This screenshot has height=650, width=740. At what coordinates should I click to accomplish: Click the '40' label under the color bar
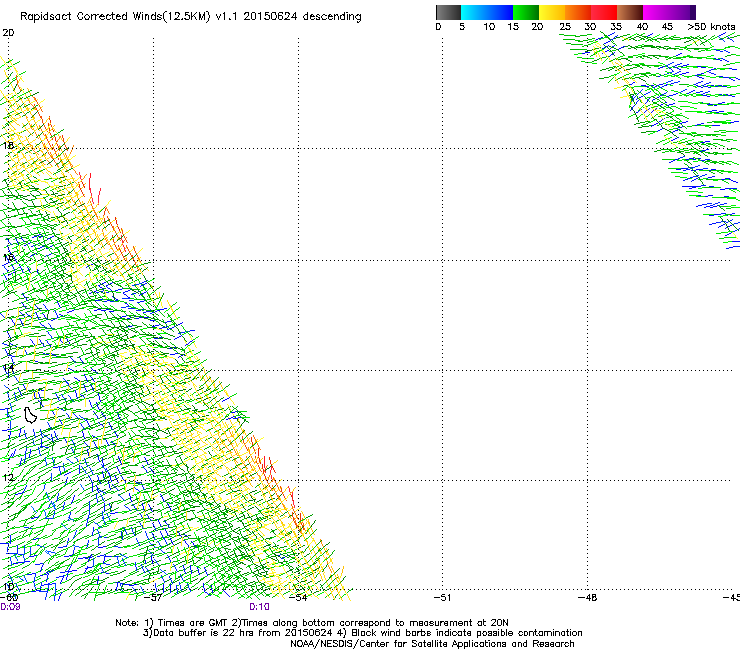(642, 27)
